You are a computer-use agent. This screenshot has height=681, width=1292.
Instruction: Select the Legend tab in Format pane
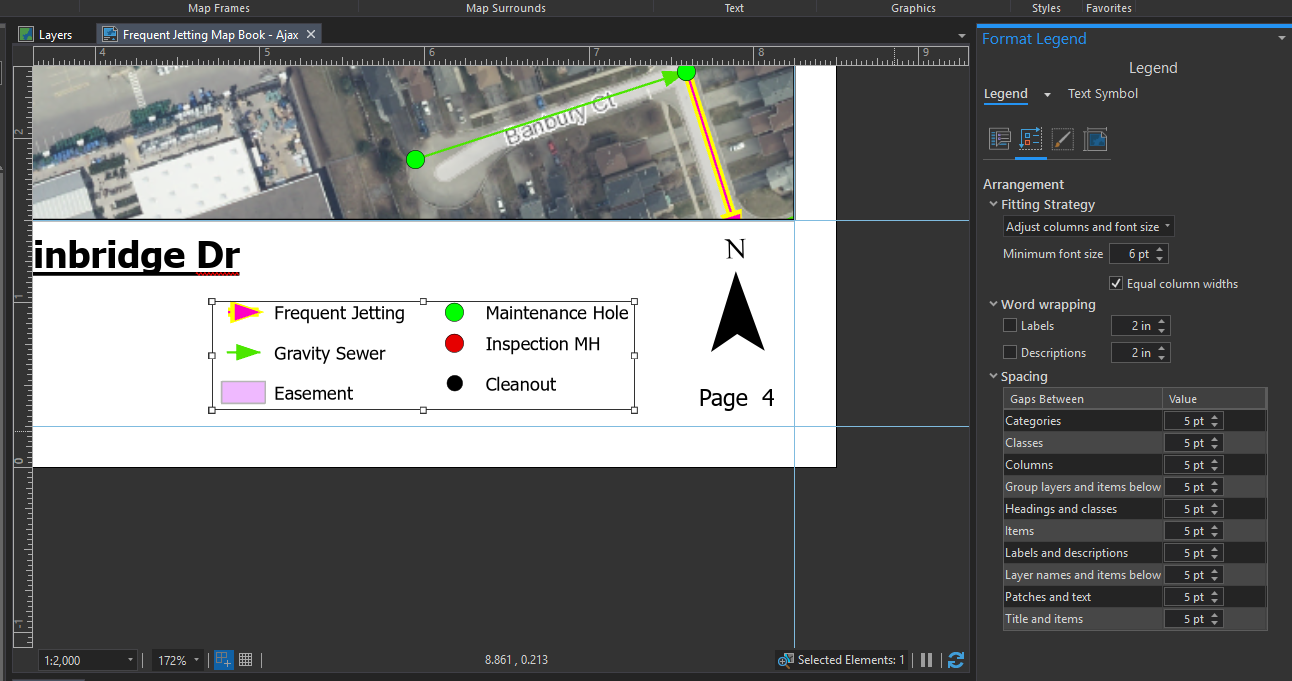(x=1006, y=94)
